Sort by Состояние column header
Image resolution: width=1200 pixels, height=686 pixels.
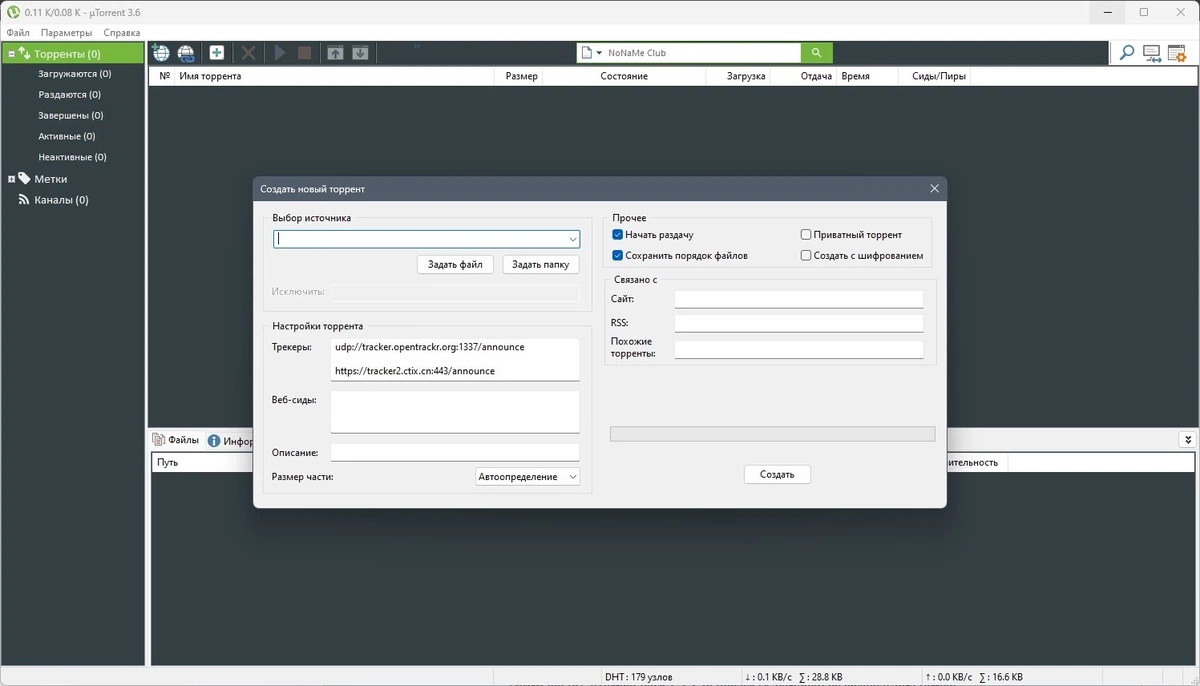[x=624, y=76]
